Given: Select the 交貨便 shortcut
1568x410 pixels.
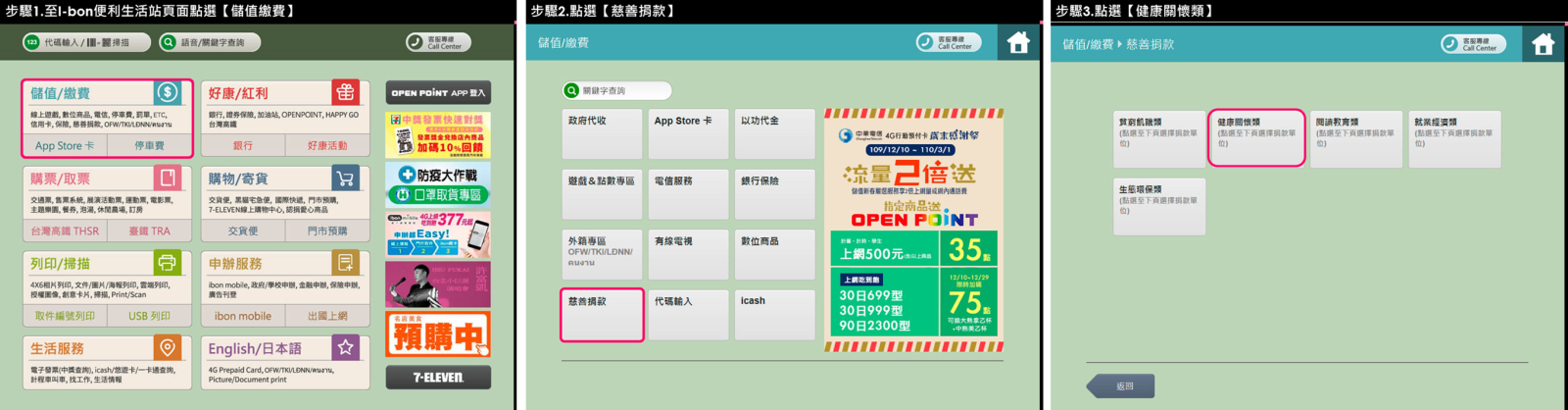Looking at the screenshot, I should click(x=243, y=231).
